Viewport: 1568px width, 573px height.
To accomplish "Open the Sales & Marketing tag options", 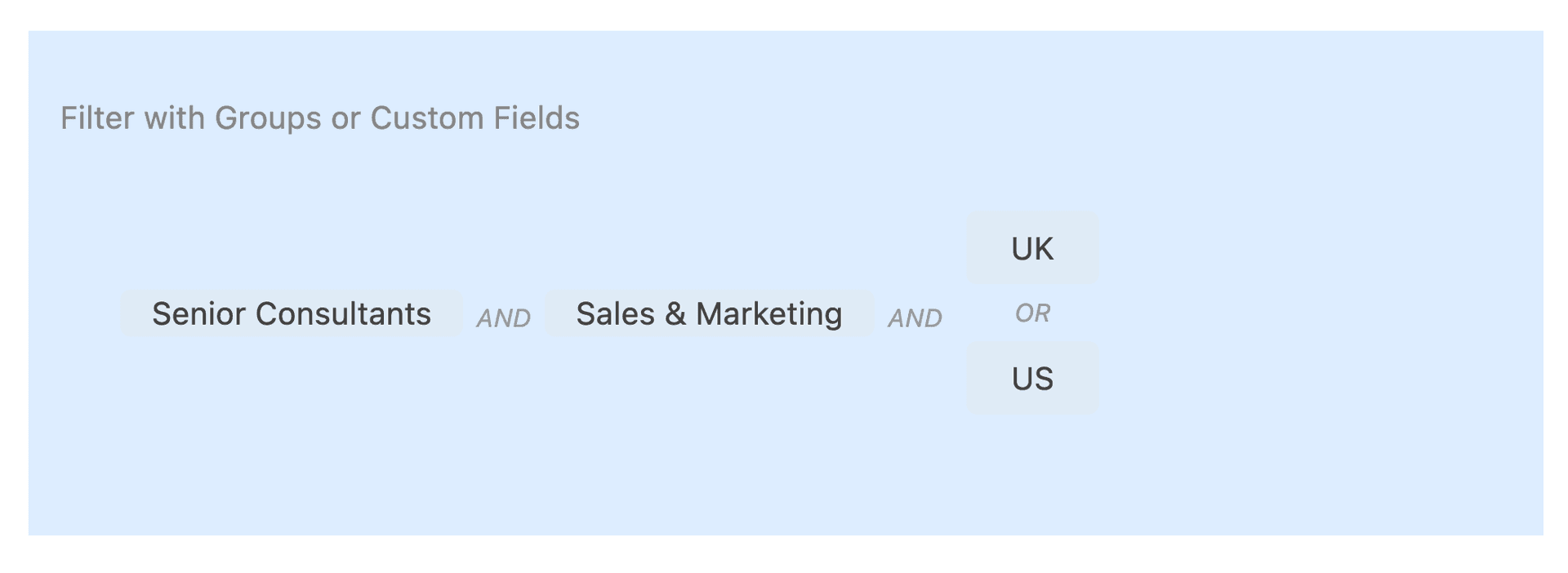I will [x=709, y=313].
